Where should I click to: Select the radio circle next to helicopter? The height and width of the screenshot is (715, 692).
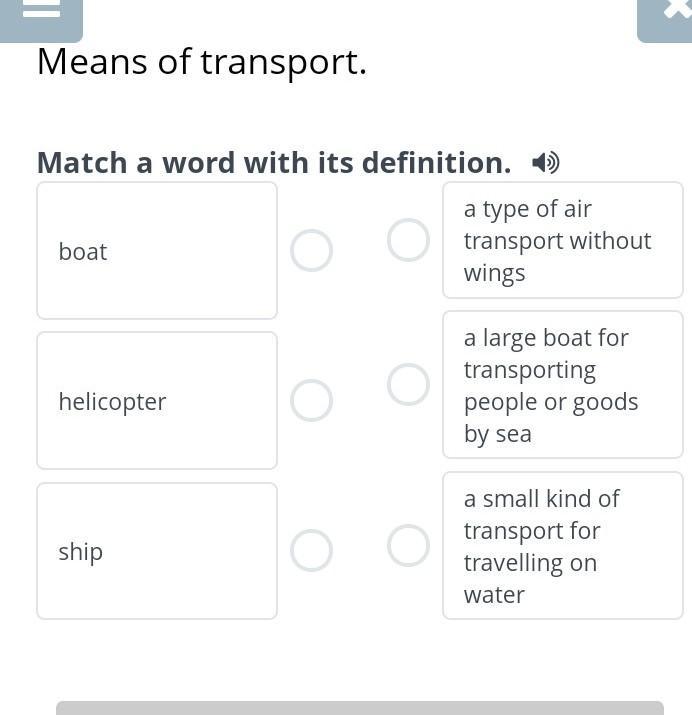pyautogui.click(x=311, y=400)
